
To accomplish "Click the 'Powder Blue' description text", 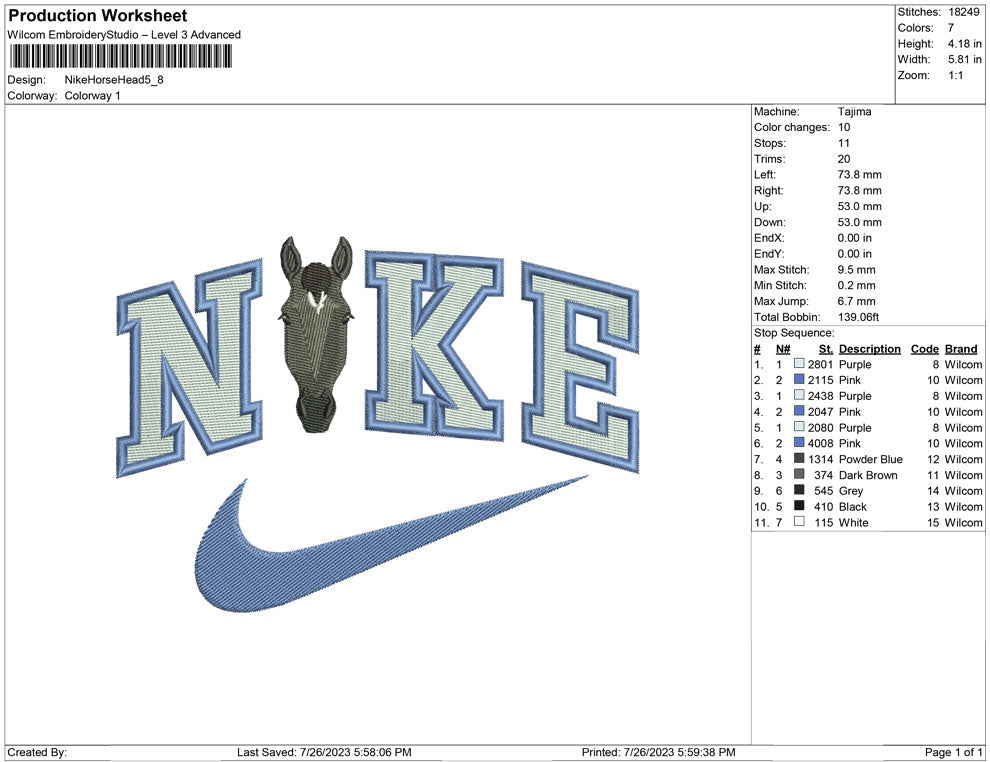I will point(871,459).
